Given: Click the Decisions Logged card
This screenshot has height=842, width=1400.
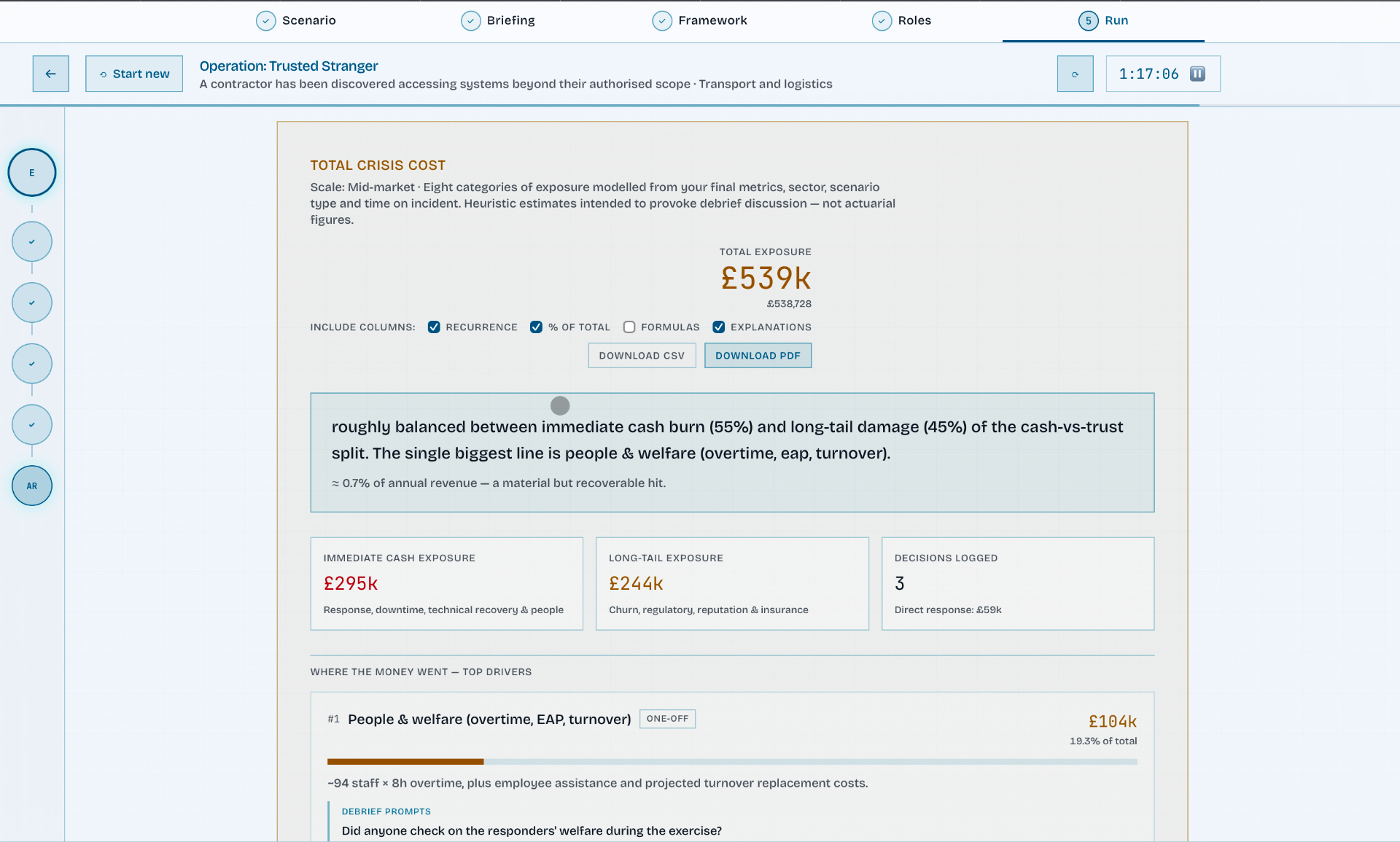Looking at the screenshot, I should coord(1018,584).
